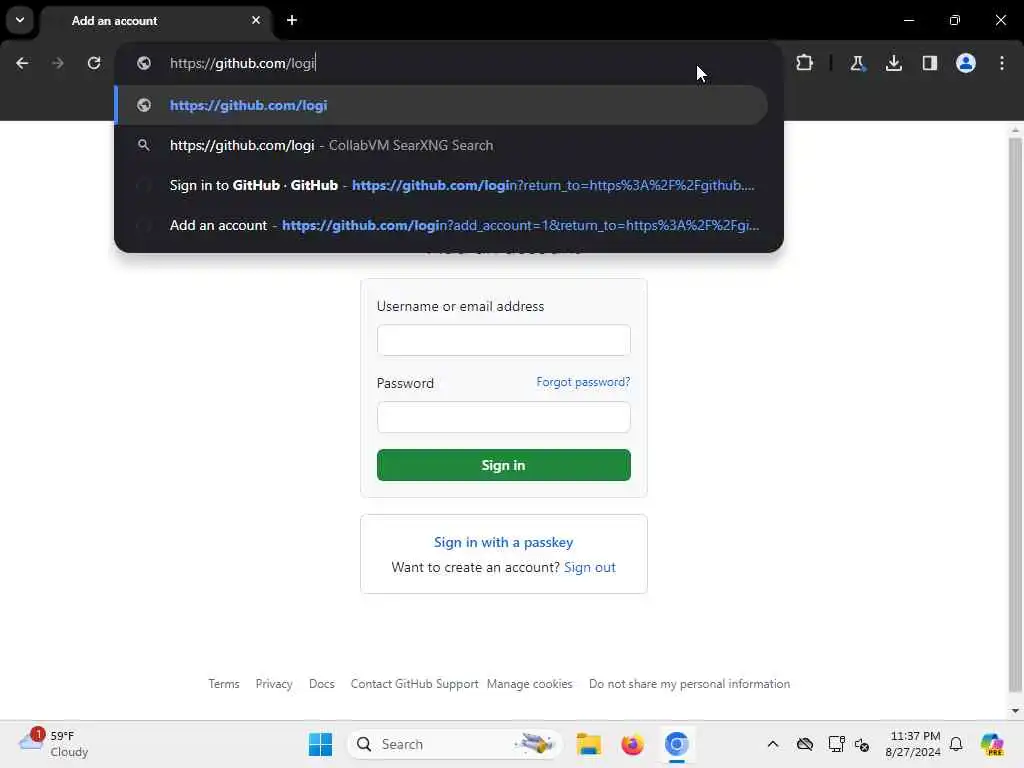Choose Sign in to GitHub suggestion
Screen dimensions: 1024x768
click(x=441, y=185)
